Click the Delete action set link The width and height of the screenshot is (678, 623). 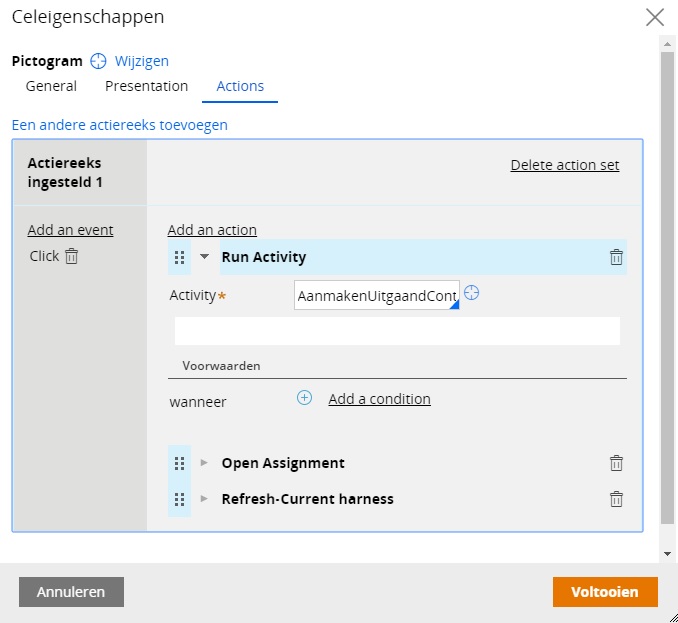[565, 165]
